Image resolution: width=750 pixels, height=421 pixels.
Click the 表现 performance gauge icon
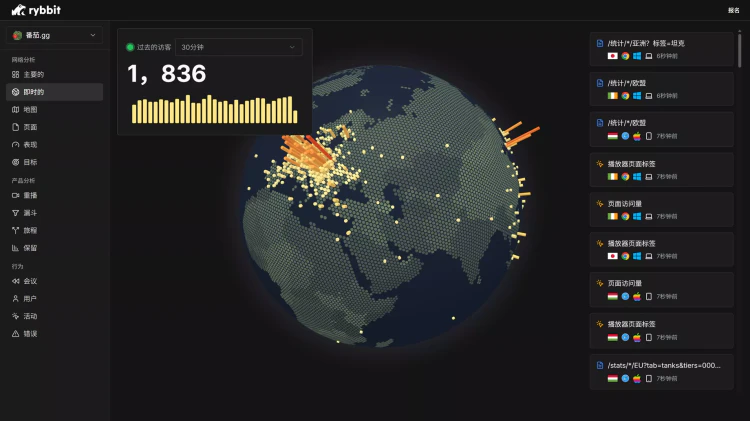(15, 144)
